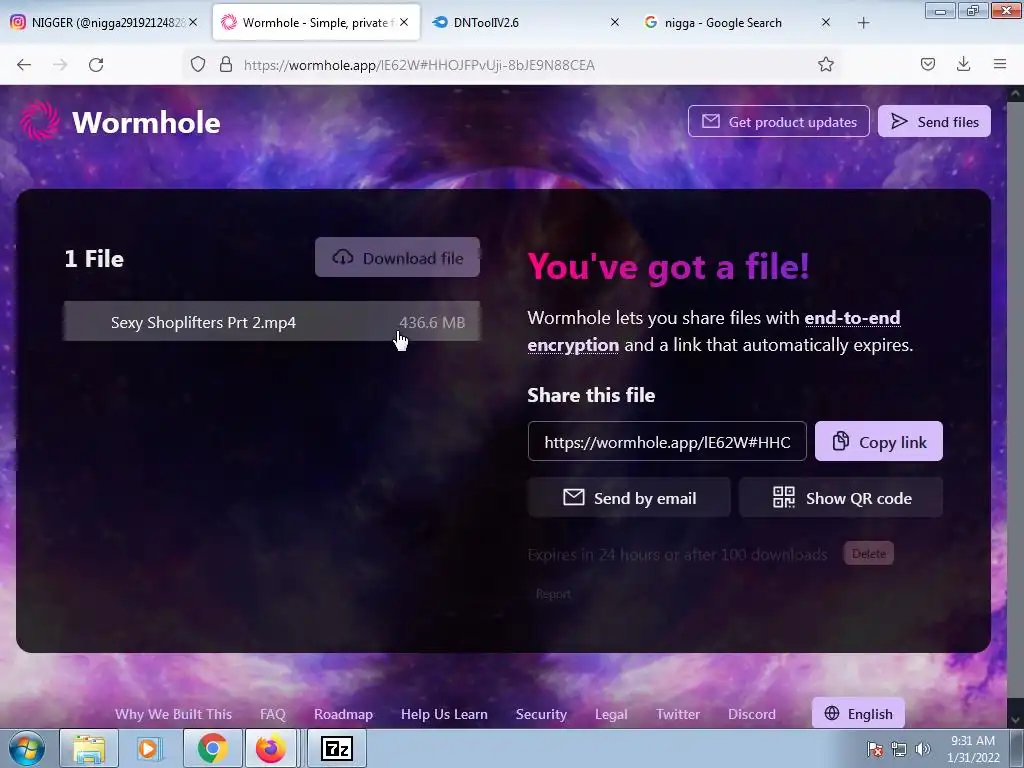
Task: View site security via padlock icon
Action: click(226, 64)
